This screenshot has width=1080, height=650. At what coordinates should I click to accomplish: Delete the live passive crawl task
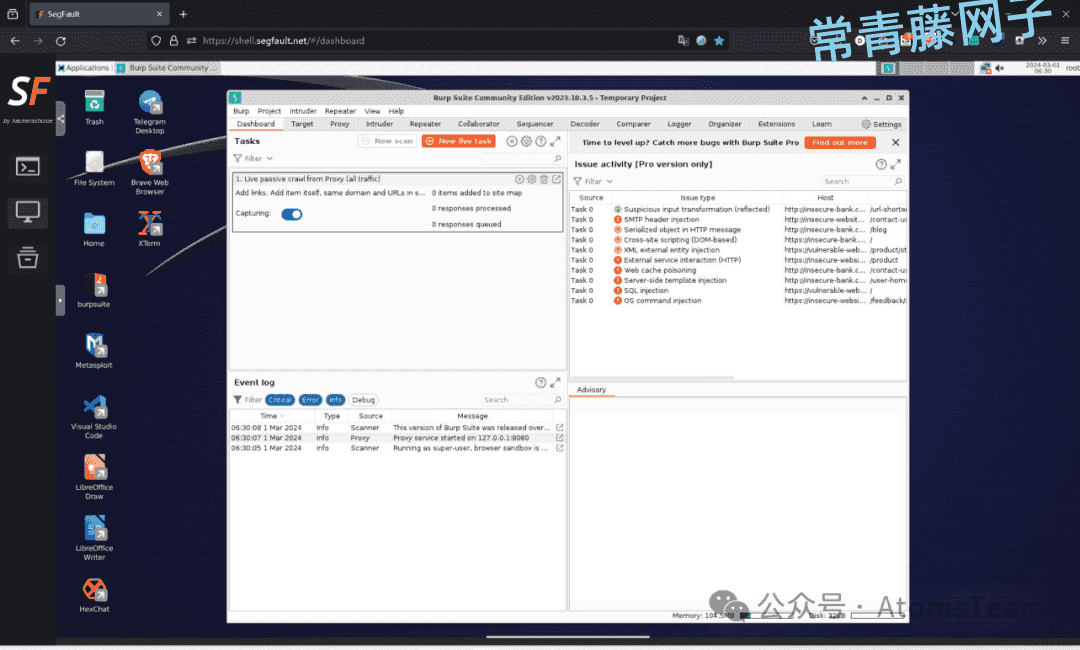[x=544, y=179]
